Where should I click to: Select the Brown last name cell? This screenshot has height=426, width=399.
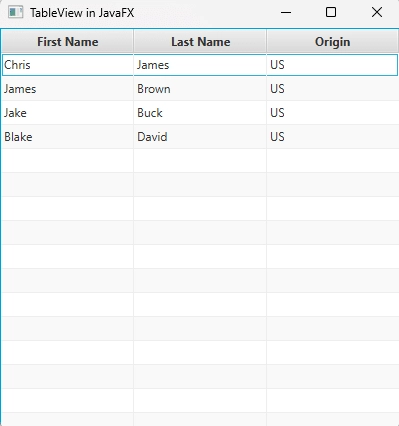click(x=200, y=89)
